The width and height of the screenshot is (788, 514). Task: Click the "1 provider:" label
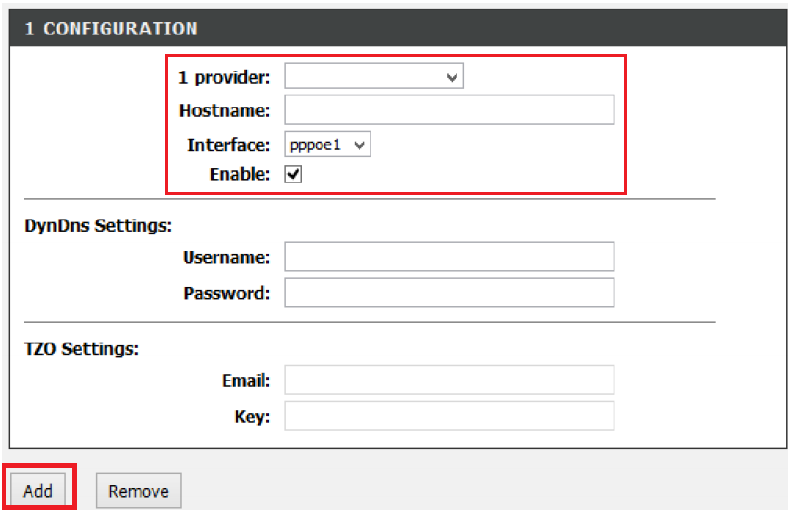[x=224, y=77]
